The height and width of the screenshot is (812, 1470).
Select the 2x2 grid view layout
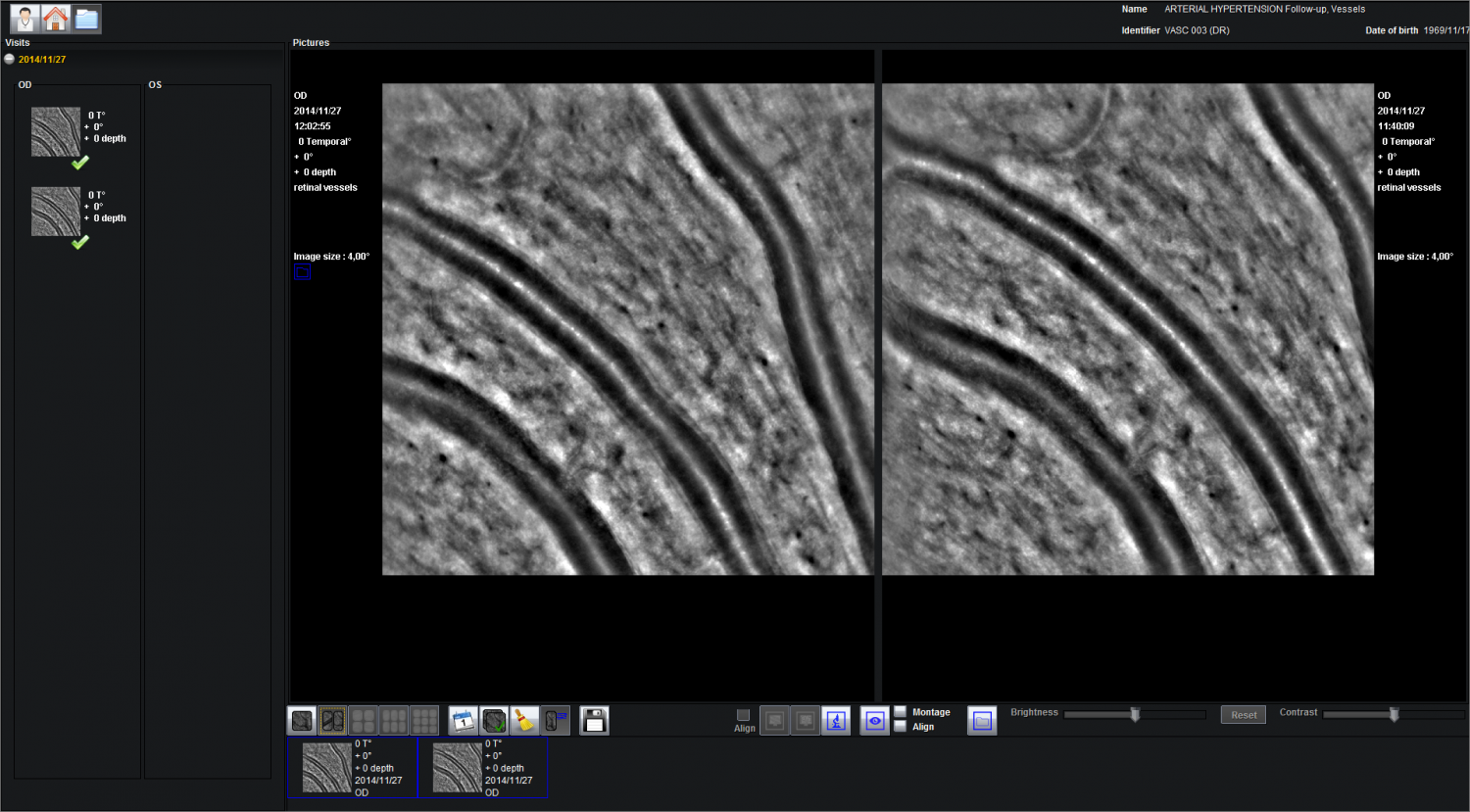[x=363, y=720]
